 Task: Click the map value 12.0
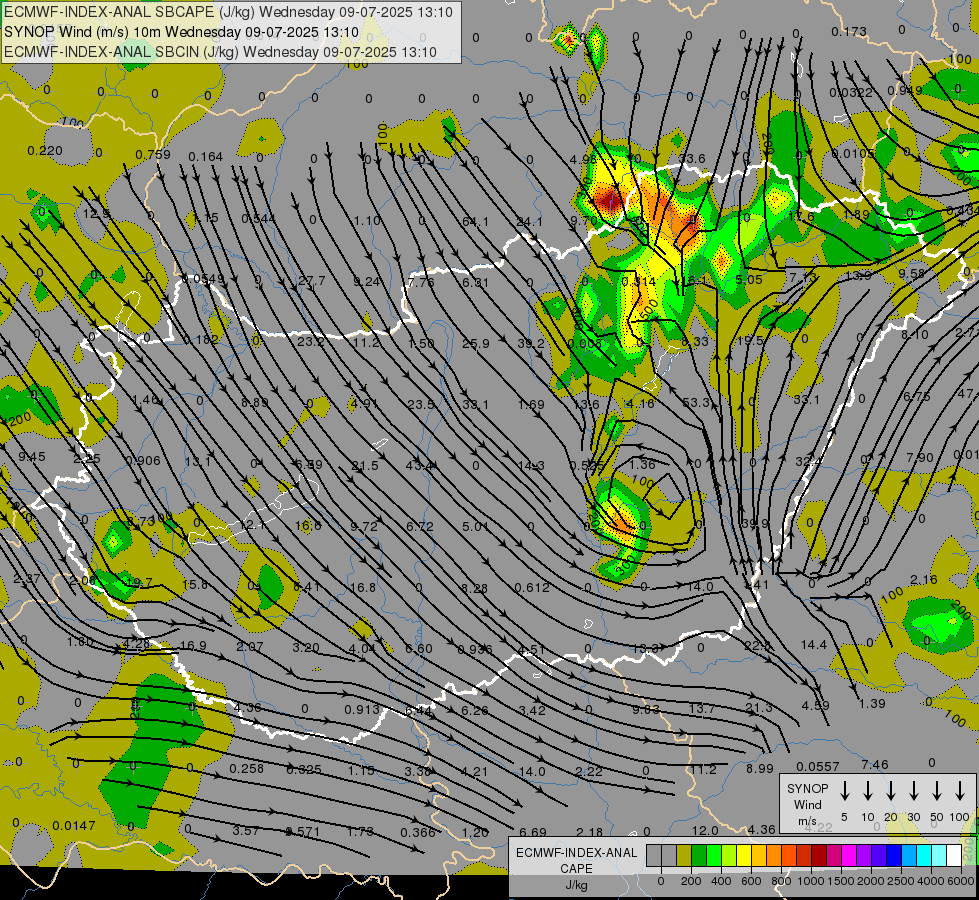(x=705, y=830)
